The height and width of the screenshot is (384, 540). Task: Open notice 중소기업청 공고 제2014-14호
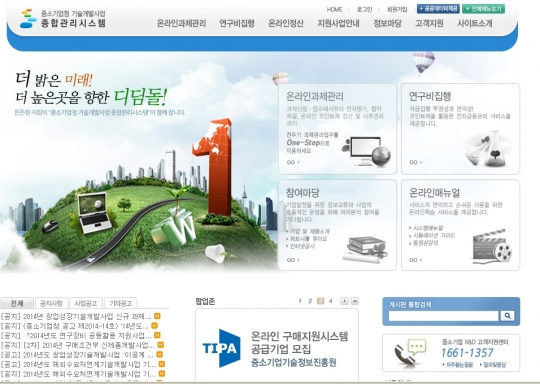pyautogui.click(x=75, y=326)
